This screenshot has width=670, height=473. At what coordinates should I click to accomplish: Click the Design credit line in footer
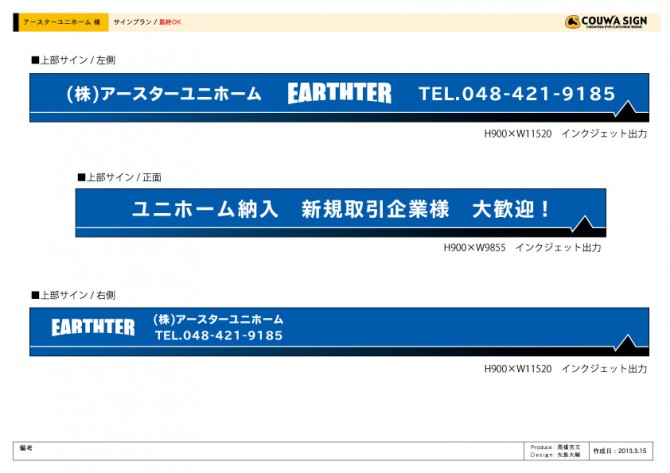pyautogui.click(x=555, y=455)
